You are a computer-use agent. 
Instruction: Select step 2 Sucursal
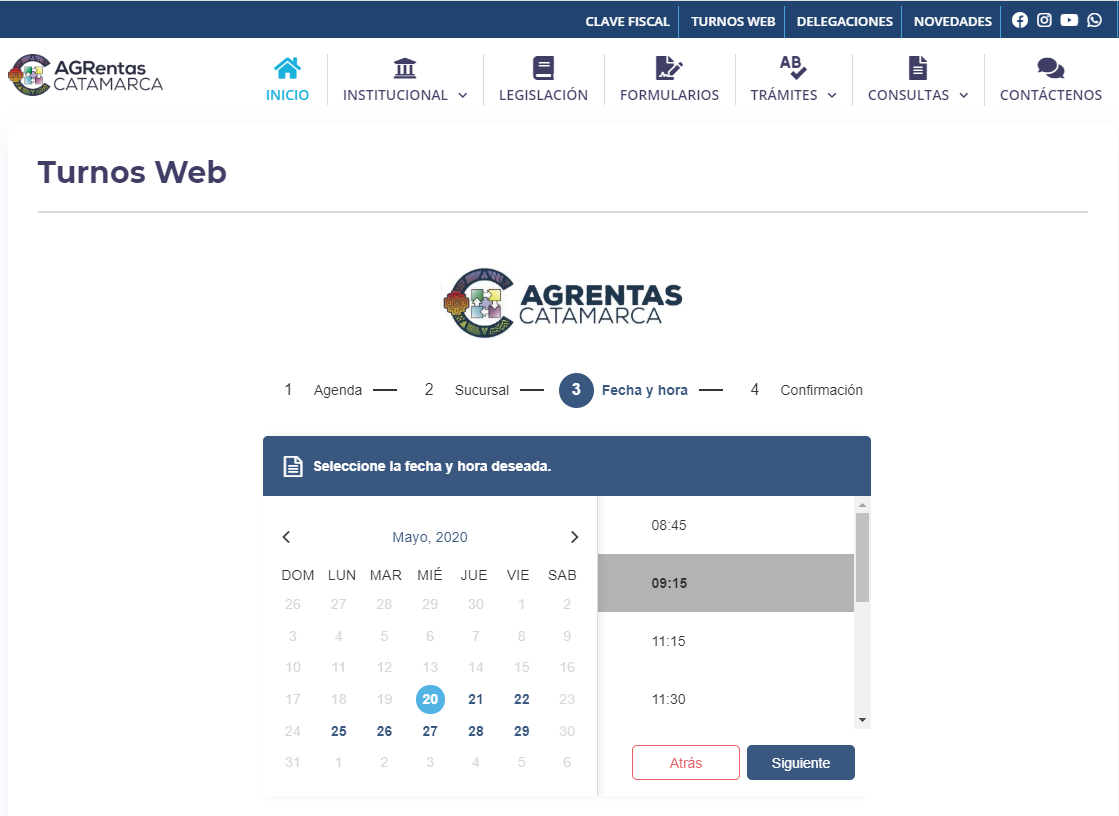(x=466, y=390)
